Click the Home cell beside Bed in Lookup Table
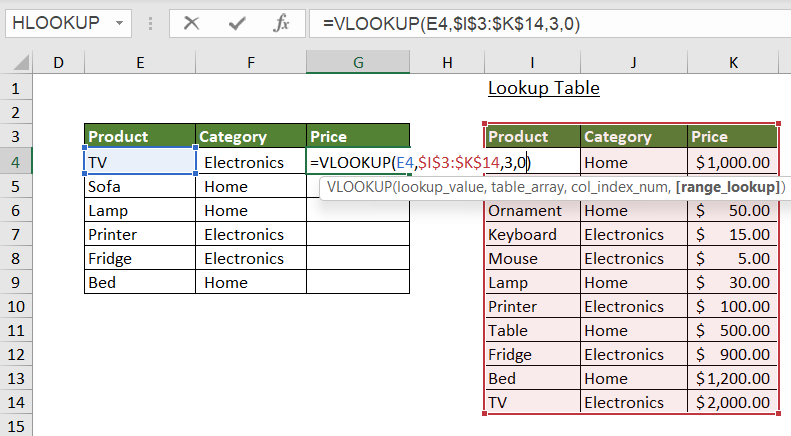Screen dimensions: 791x436 (x=634, y=378)
